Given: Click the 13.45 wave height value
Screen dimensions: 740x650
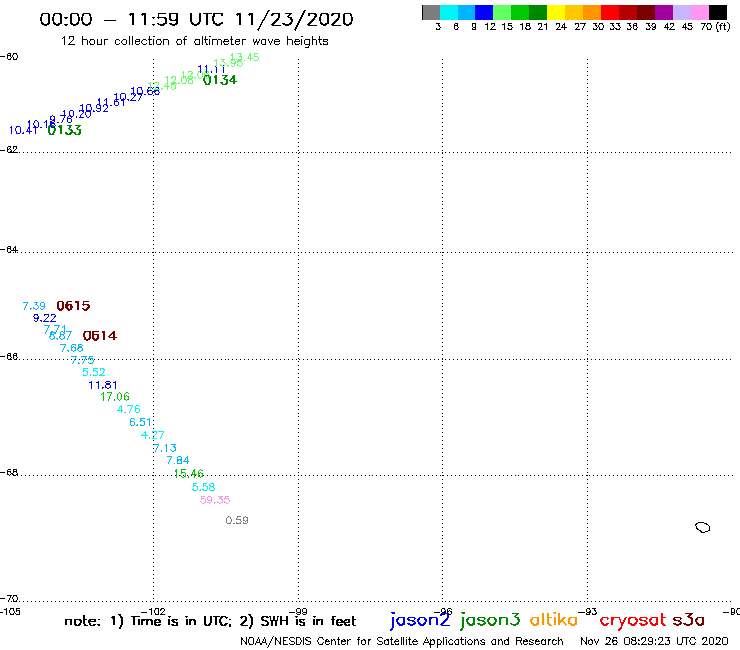Looking at the screenshot, I should point(244,57).
